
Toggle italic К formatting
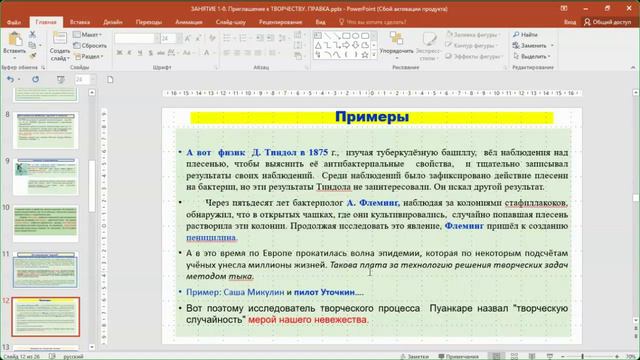129,53
